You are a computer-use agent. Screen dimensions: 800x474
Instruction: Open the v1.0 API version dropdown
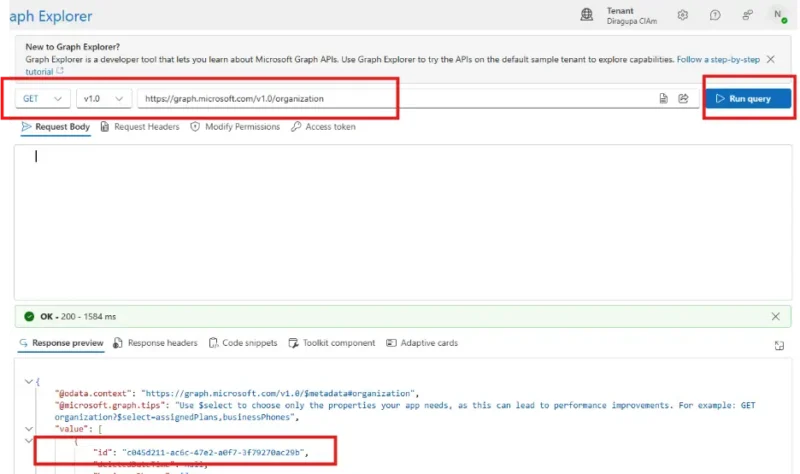coord(104,98)
